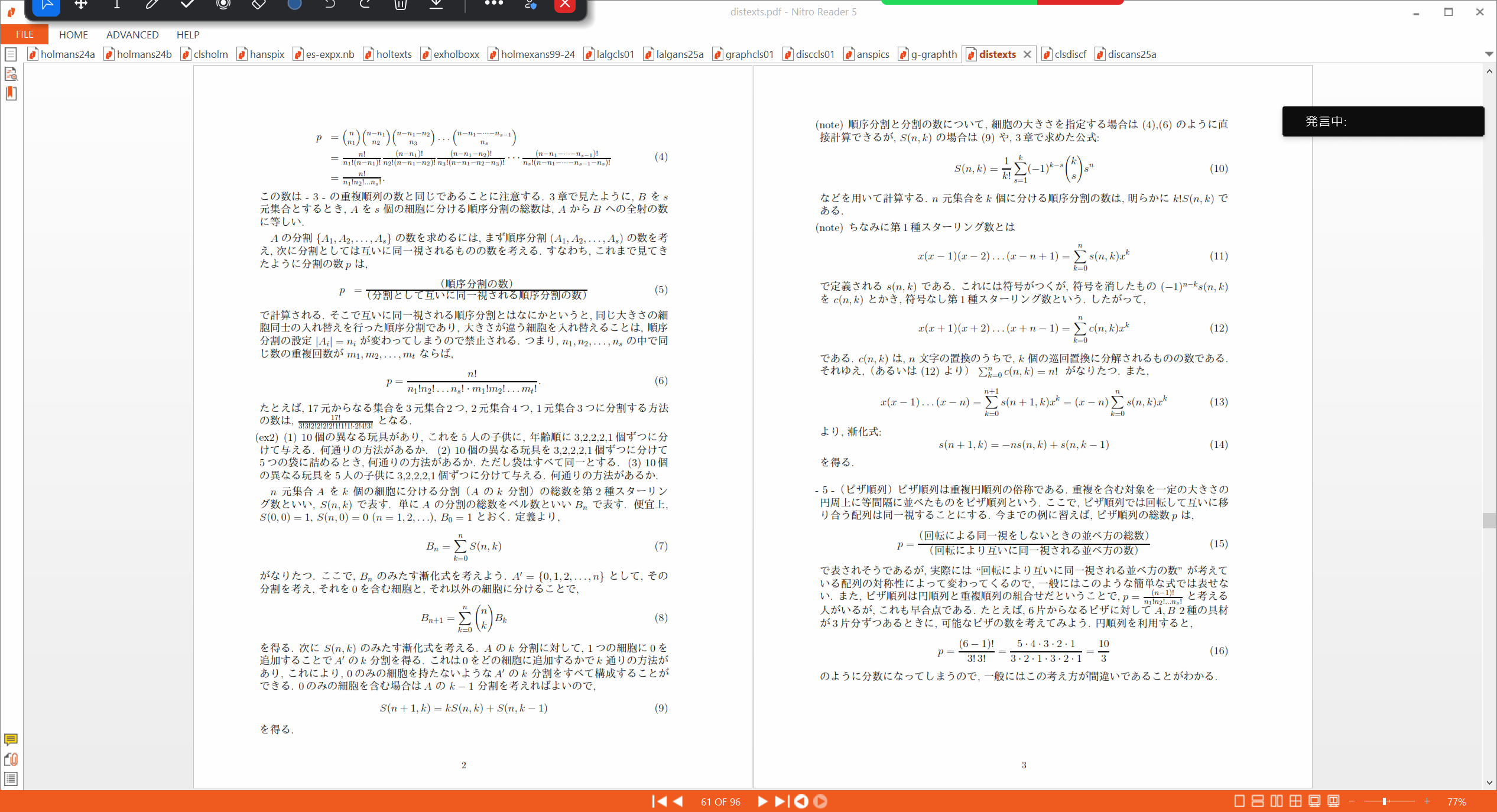Switch to facing continuous view

click(x=1295, y=801)
